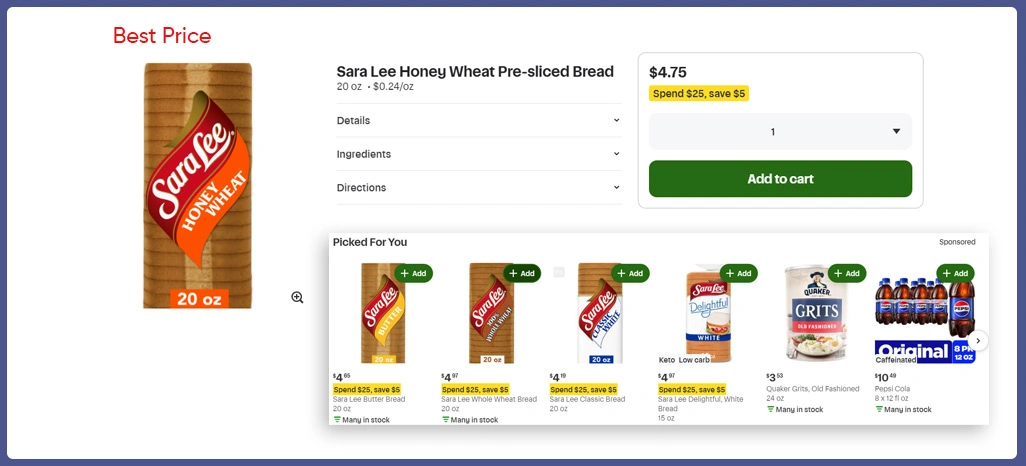Screen dimensions: 1026x466
Task: Add Sara Lee Whole Wheat Bread to cart
Action: point(521,273)
